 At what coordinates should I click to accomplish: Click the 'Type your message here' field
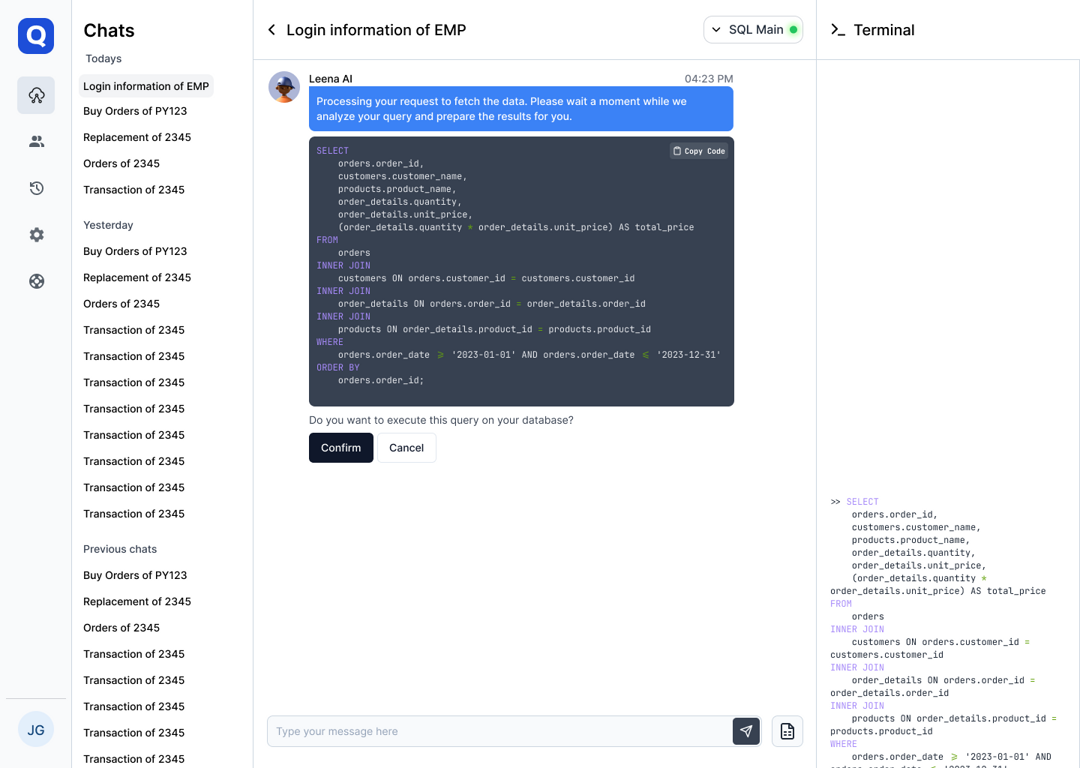tap(500, 731)
